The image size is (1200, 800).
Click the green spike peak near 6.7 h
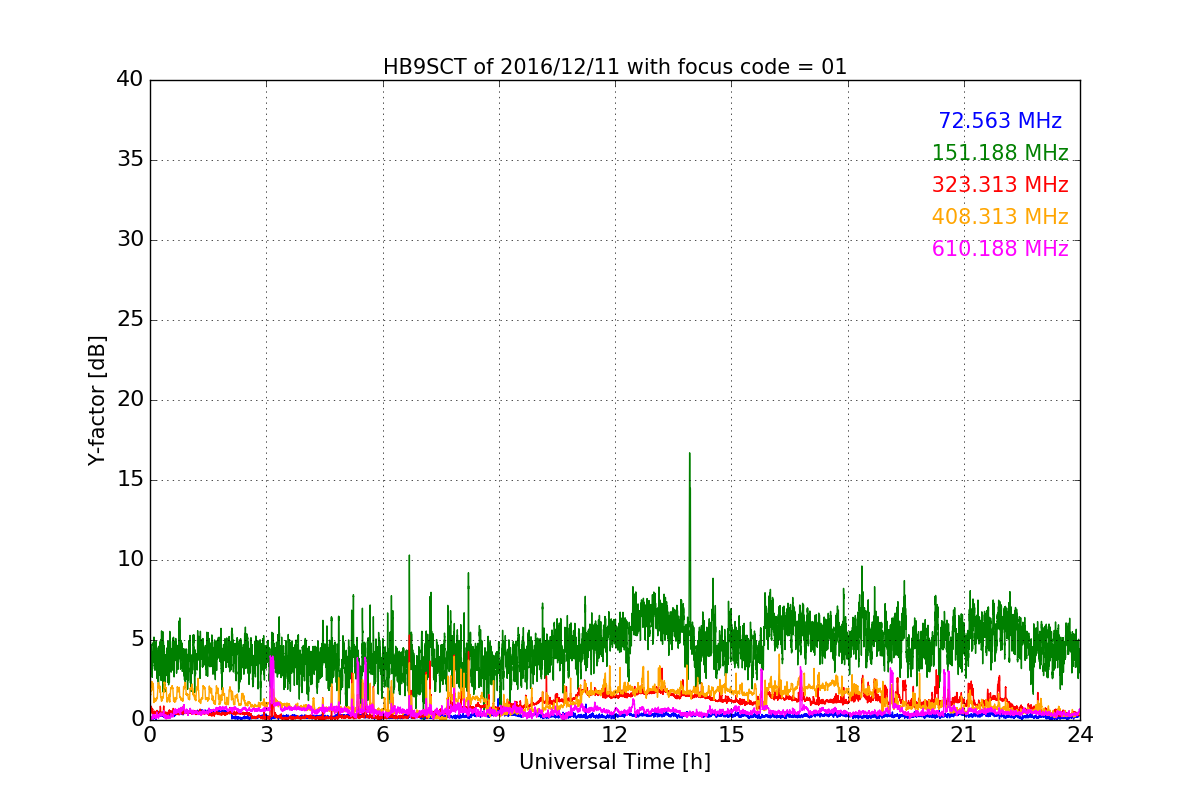[x=409, y=556]
